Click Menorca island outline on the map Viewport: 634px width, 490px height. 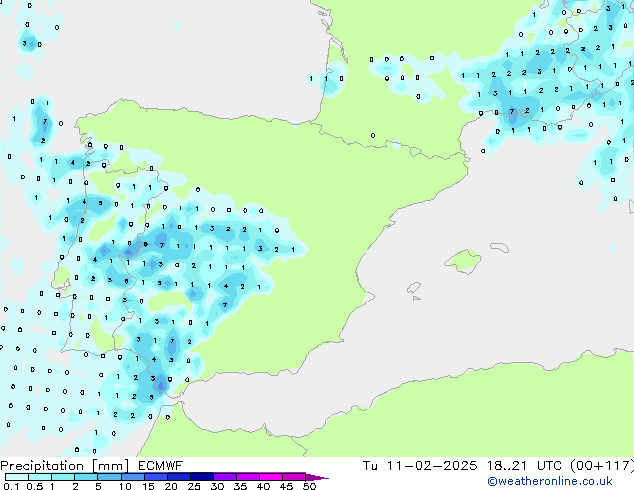point(499,247)
